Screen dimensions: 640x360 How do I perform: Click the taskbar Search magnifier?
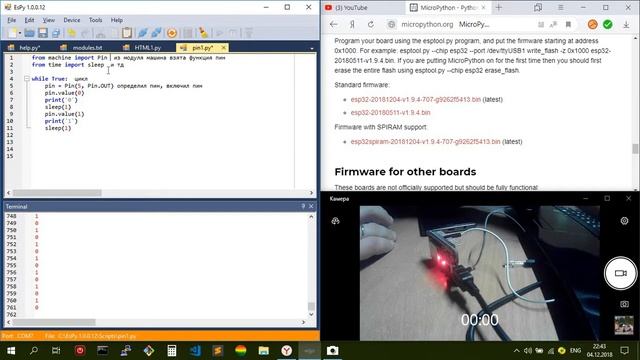pyautogui.click(x=34, y=351)
